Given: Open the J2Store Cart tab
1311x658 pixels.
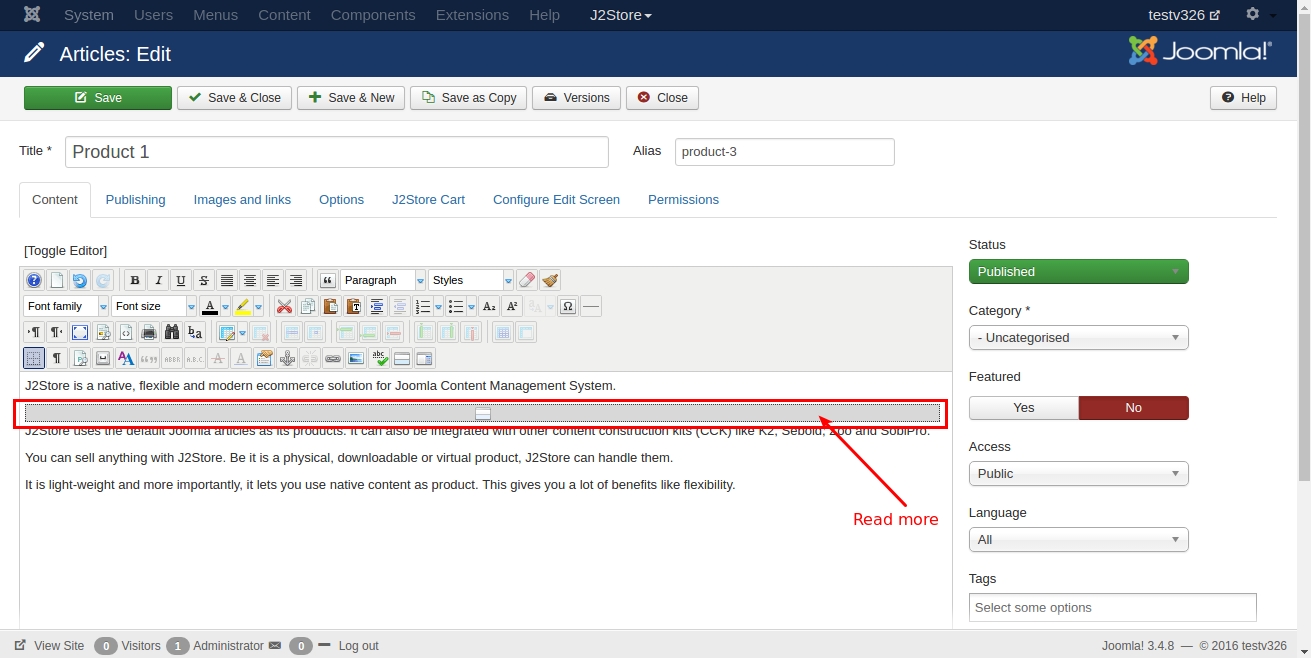Looking at the screenshot, I should (428, 200).
